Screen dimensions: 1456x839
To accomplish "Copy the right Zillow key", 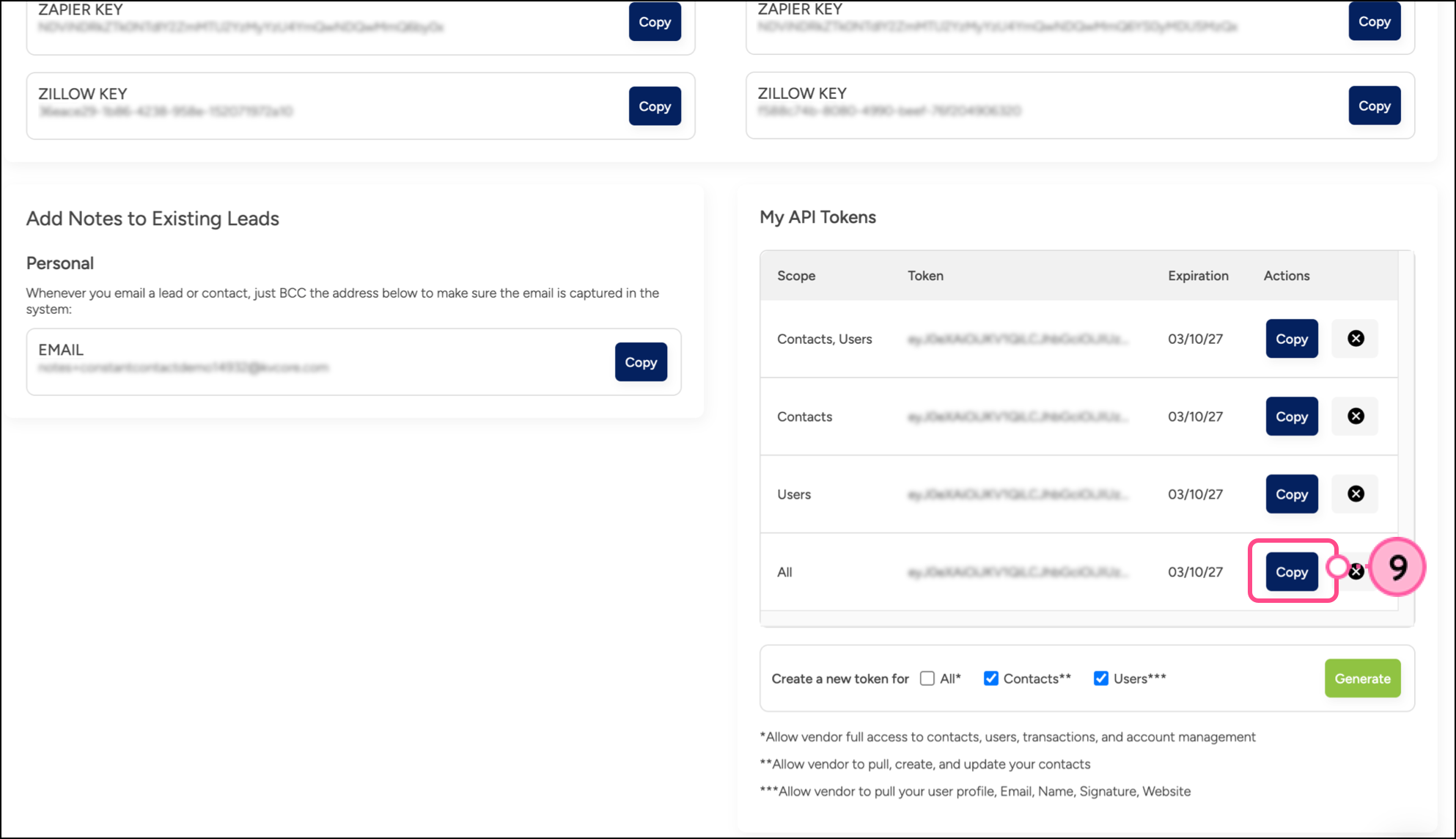I will pyautogui.click(x=1374, y=106).
